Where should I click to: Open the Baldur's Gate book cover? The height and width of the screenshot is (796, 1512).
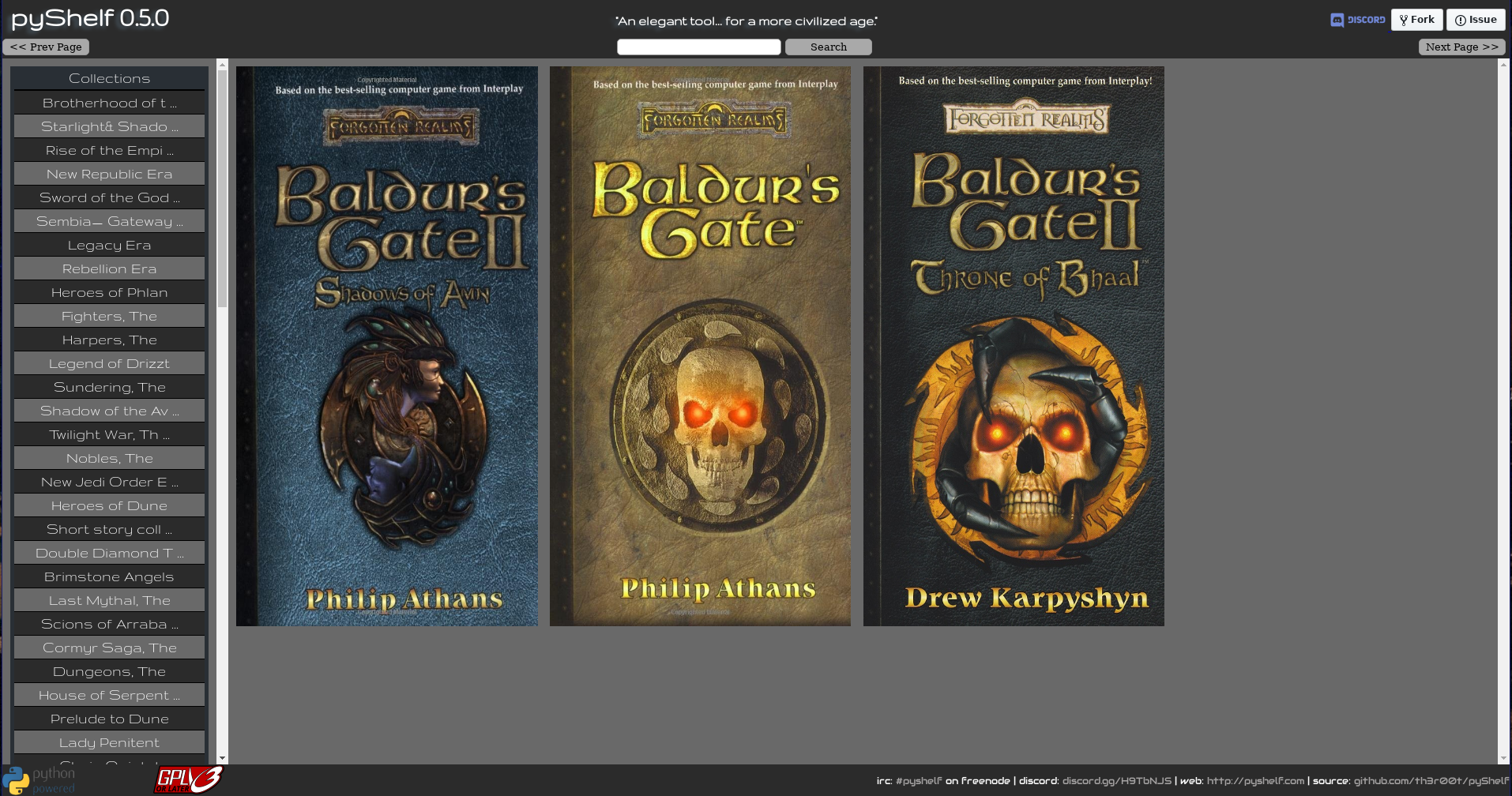click(700, 346)
